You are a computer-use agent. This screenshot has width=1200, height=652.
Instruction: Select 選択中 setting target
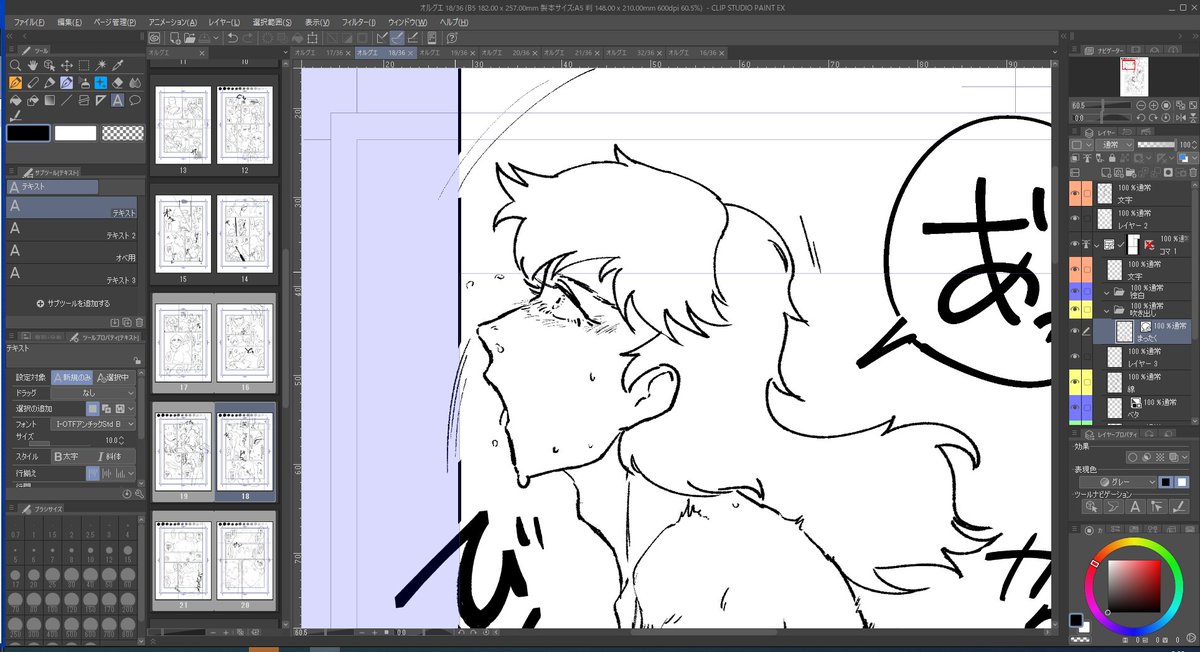coord(115,377)
